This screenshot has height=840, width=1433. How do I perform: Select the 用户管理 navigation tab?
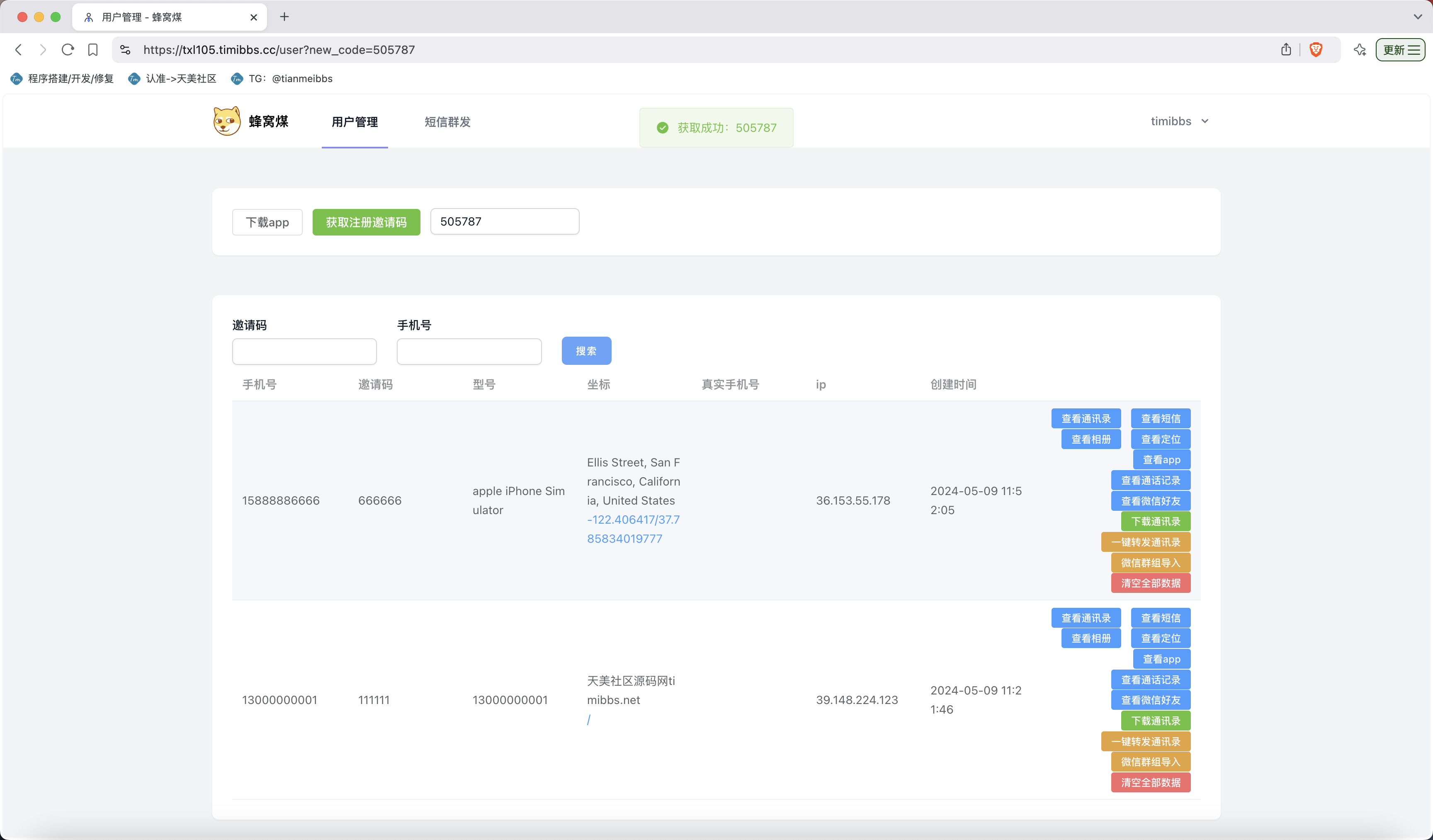pos(354,122)
